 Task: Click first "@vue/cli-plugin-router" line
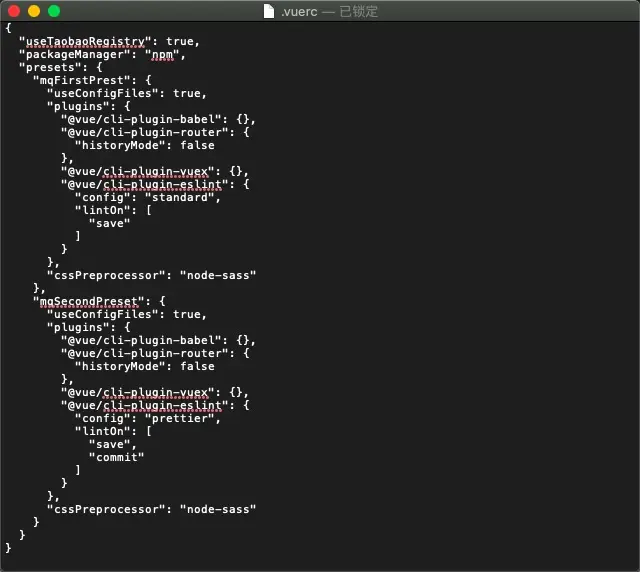point(155,133)
